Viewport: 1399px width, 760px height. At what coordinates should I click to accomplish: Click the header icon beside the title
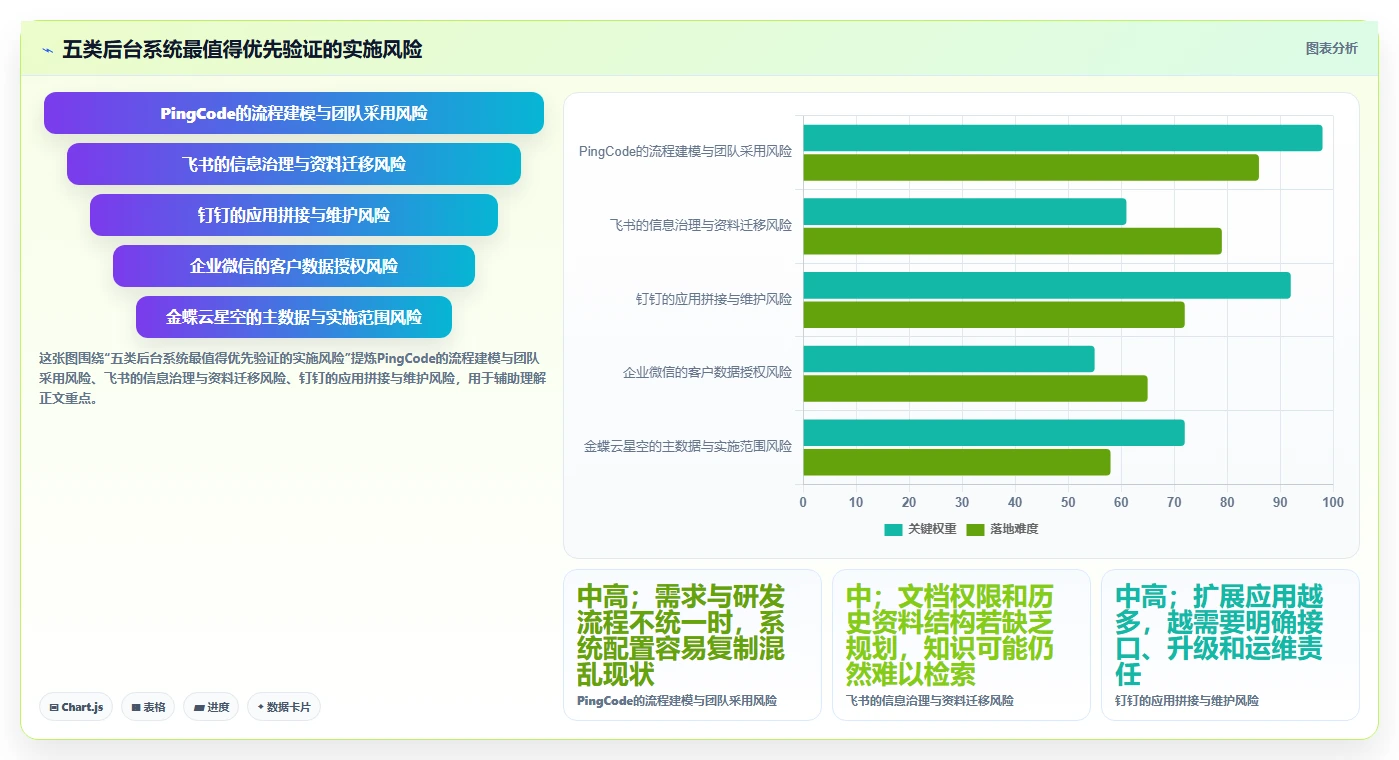point(47,49)
